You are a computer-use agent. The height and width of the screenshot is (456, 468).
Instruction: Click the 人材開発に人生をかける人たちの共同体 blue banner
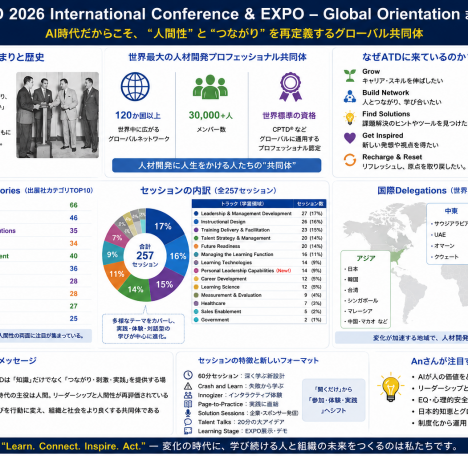pos(217,165)
